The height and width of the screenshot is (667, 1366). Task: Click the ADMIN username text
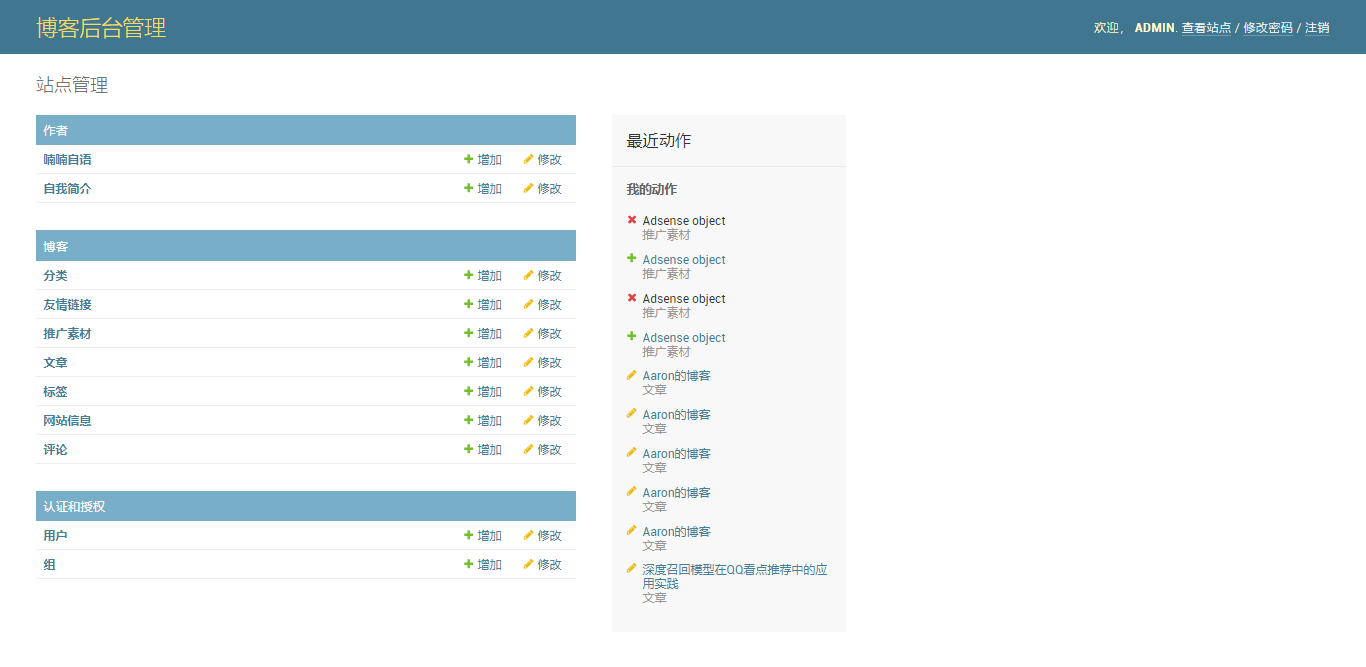point(1154,28)
